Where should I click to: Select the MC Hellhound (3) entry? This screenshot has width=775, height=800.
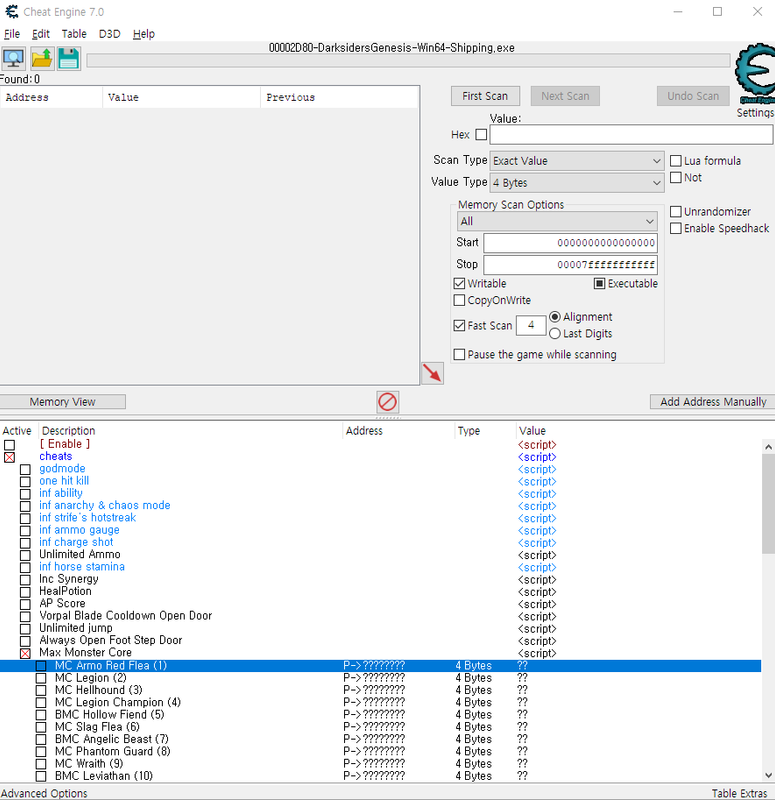[380, 690]
